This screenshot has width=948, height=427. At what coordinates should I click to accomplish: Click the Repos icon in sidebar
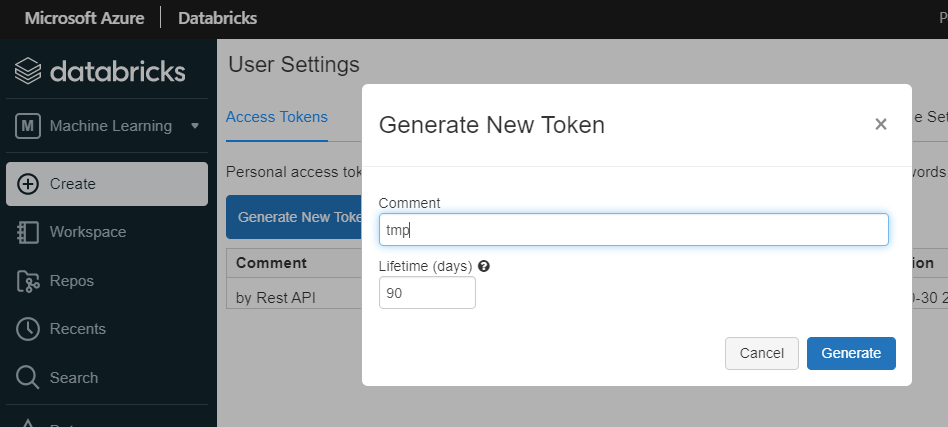(x=28, y=281)
